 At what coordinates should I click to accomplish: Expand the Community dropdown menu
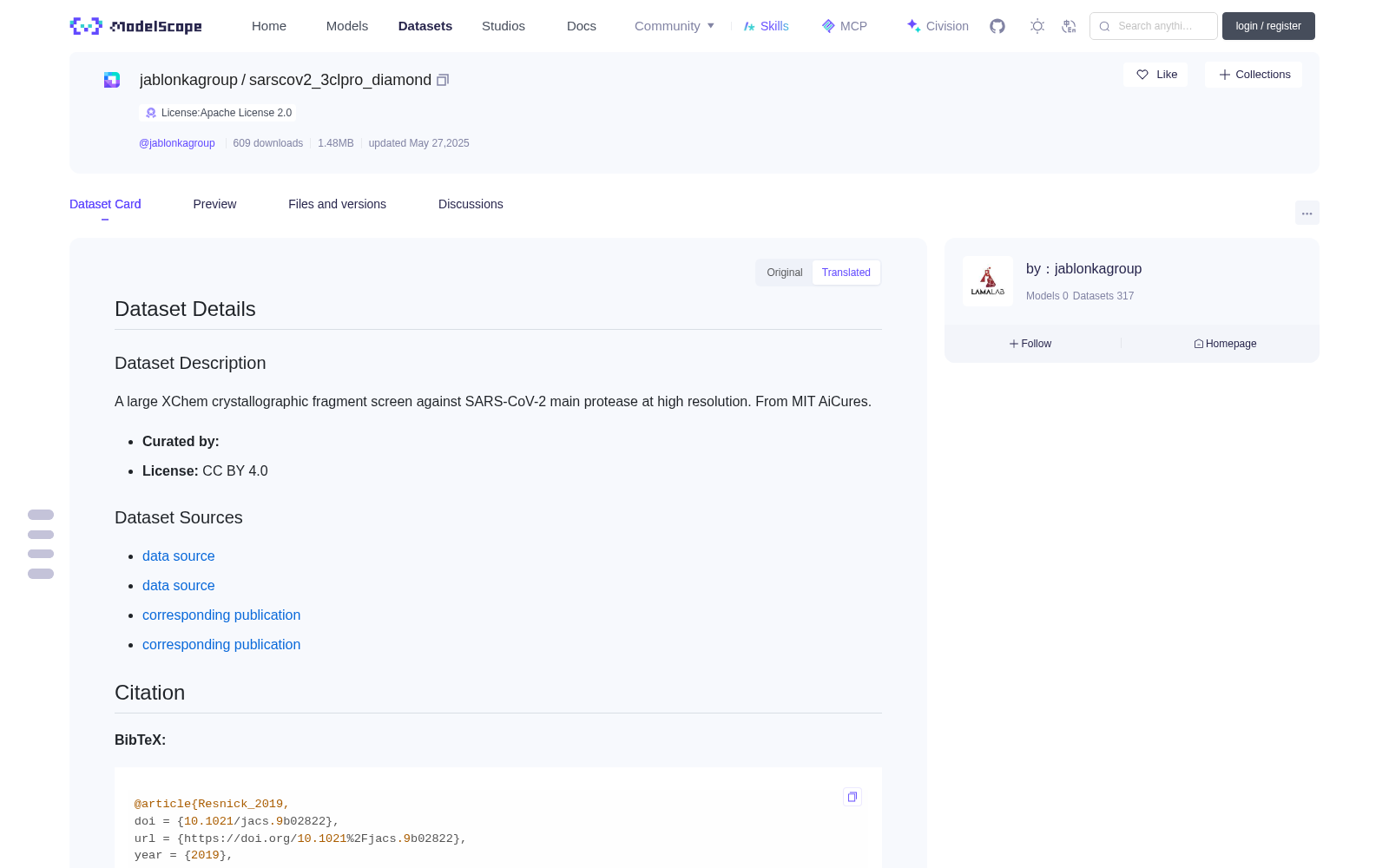675,26
